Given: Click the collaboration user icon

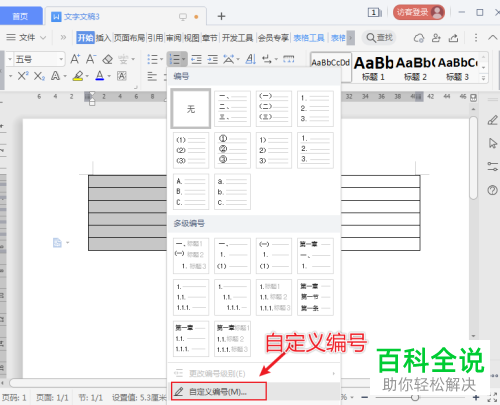Looking at the screenshot, I should click(436, 38).
